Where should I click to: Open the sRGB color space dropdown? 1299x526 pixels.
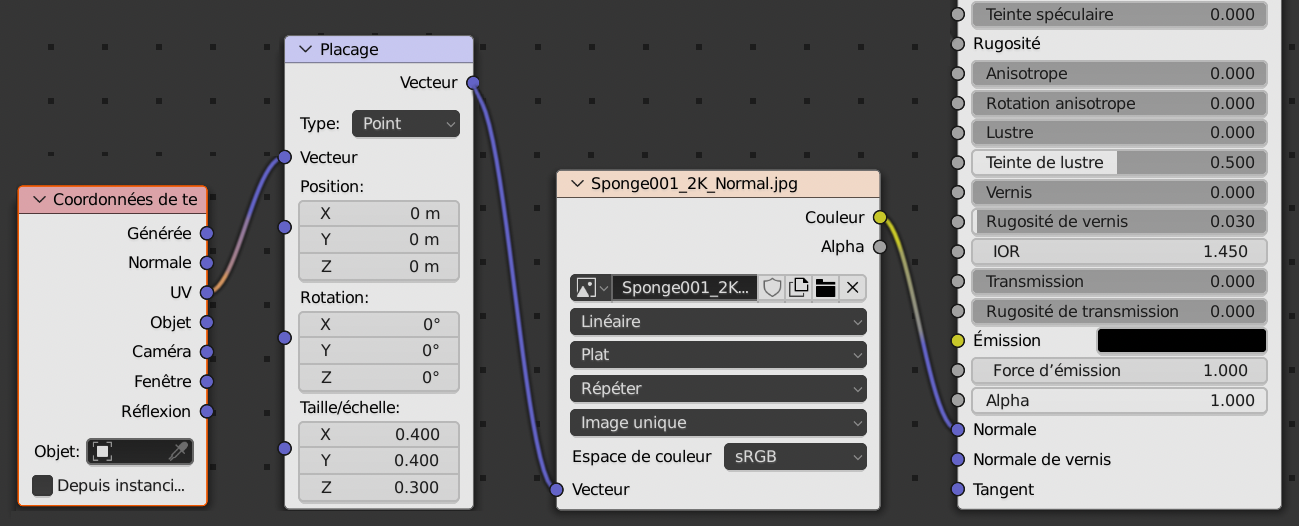point(794,457)
